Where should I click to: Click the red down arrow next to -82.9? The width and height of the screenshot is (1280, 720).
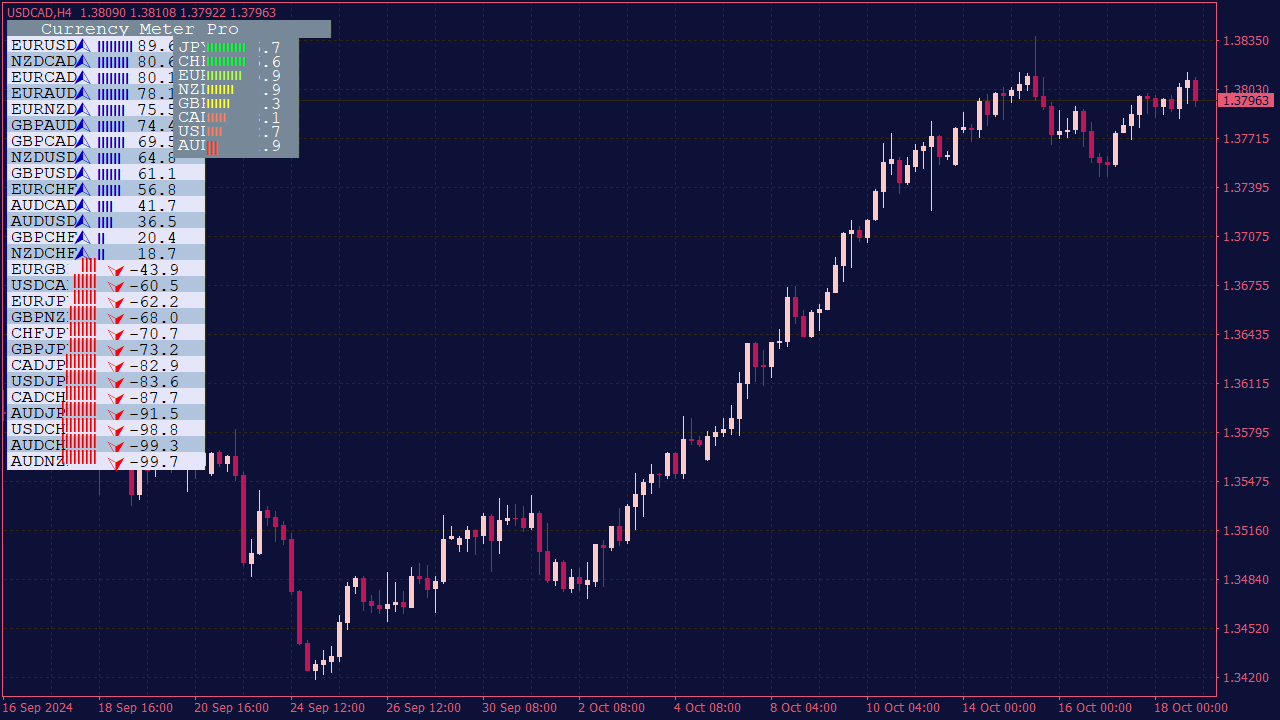[116, 367]
